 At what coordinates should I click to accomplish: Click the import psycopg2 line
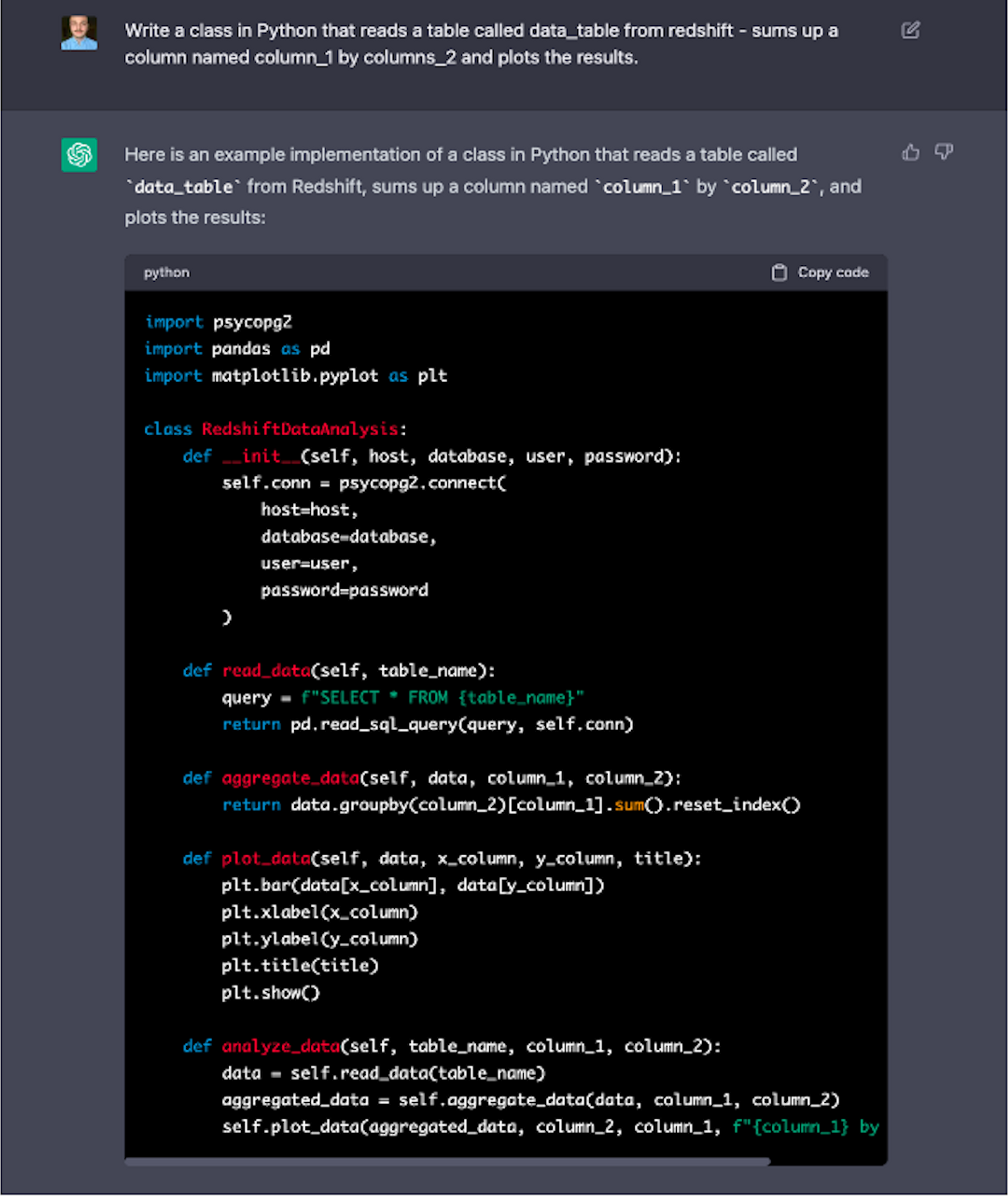[218, 322]
